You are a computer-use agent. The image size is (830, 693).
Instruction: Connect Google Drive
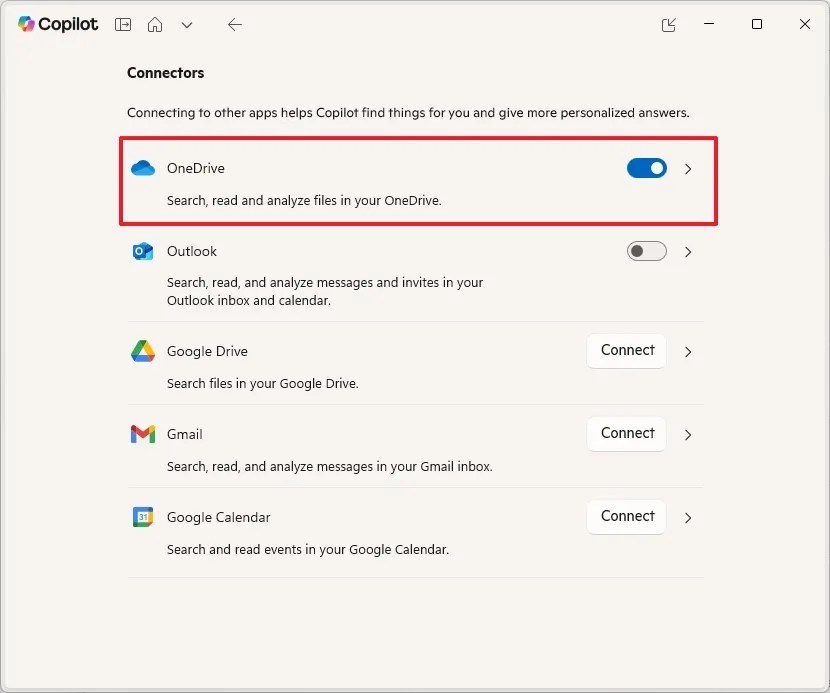(626, 351)
